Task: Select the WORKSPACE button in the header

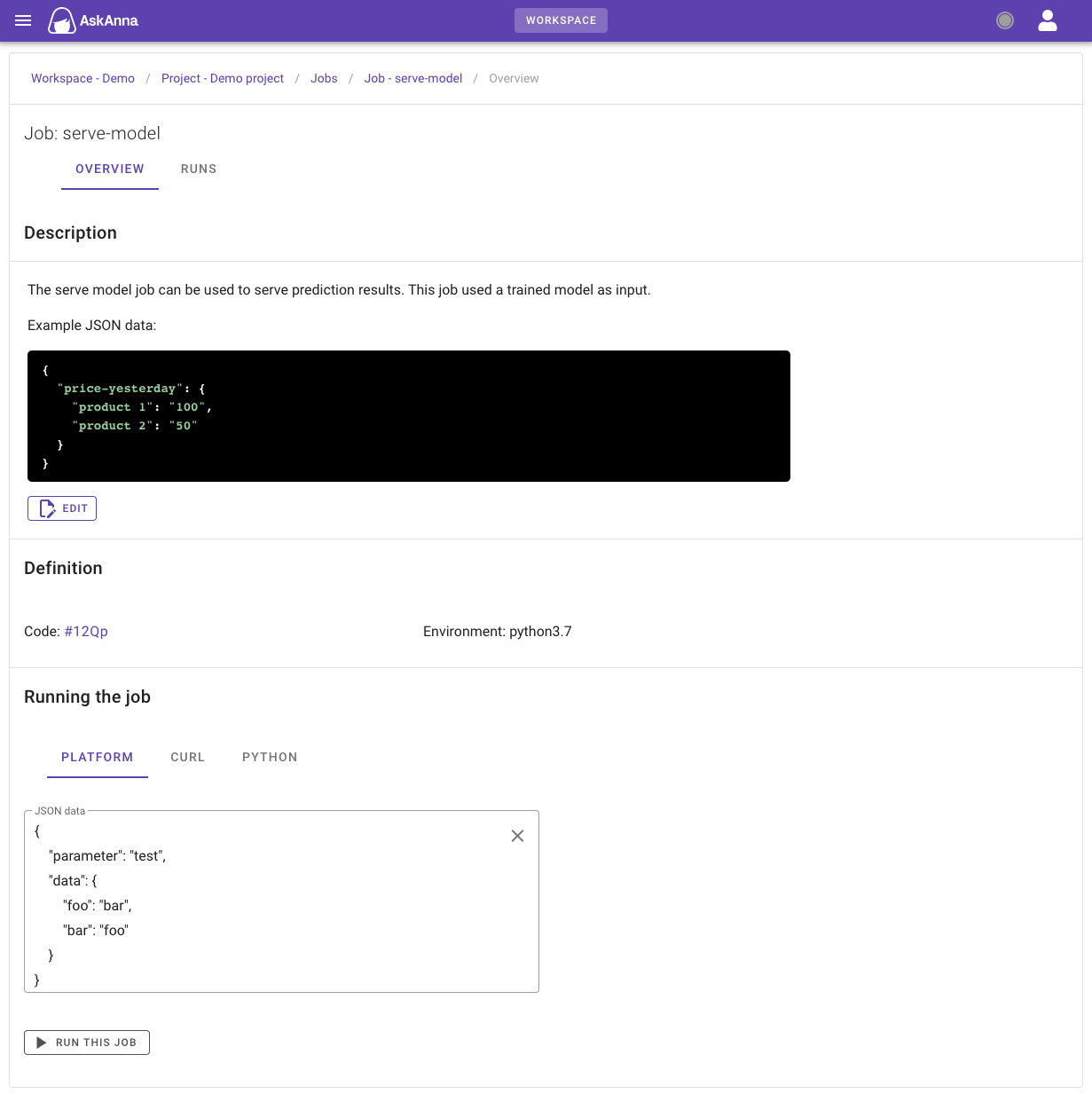Action: click(561, 20)
